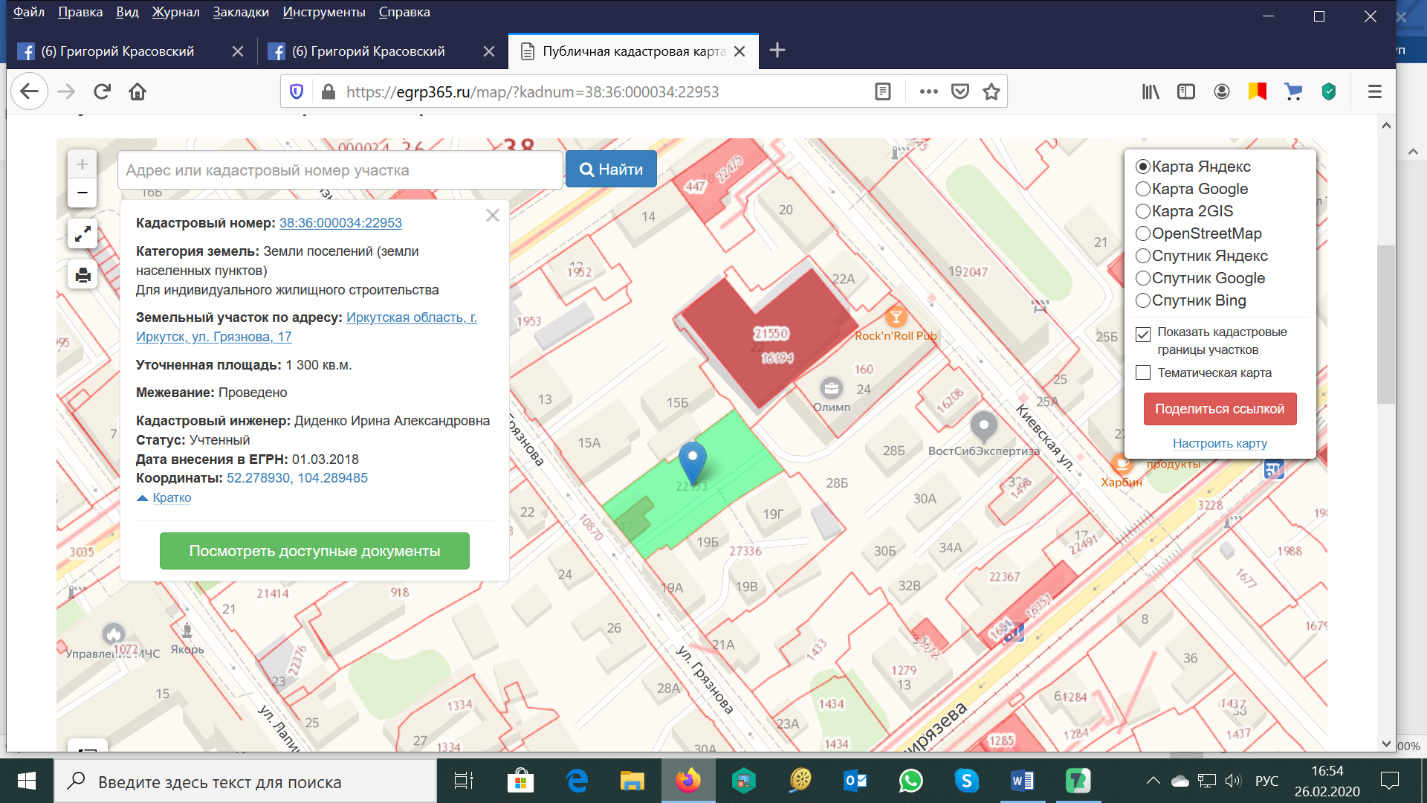The width and height of the screenshot is (1427, 803).
Task: Open Firefox account icon
Action: 1222,91
